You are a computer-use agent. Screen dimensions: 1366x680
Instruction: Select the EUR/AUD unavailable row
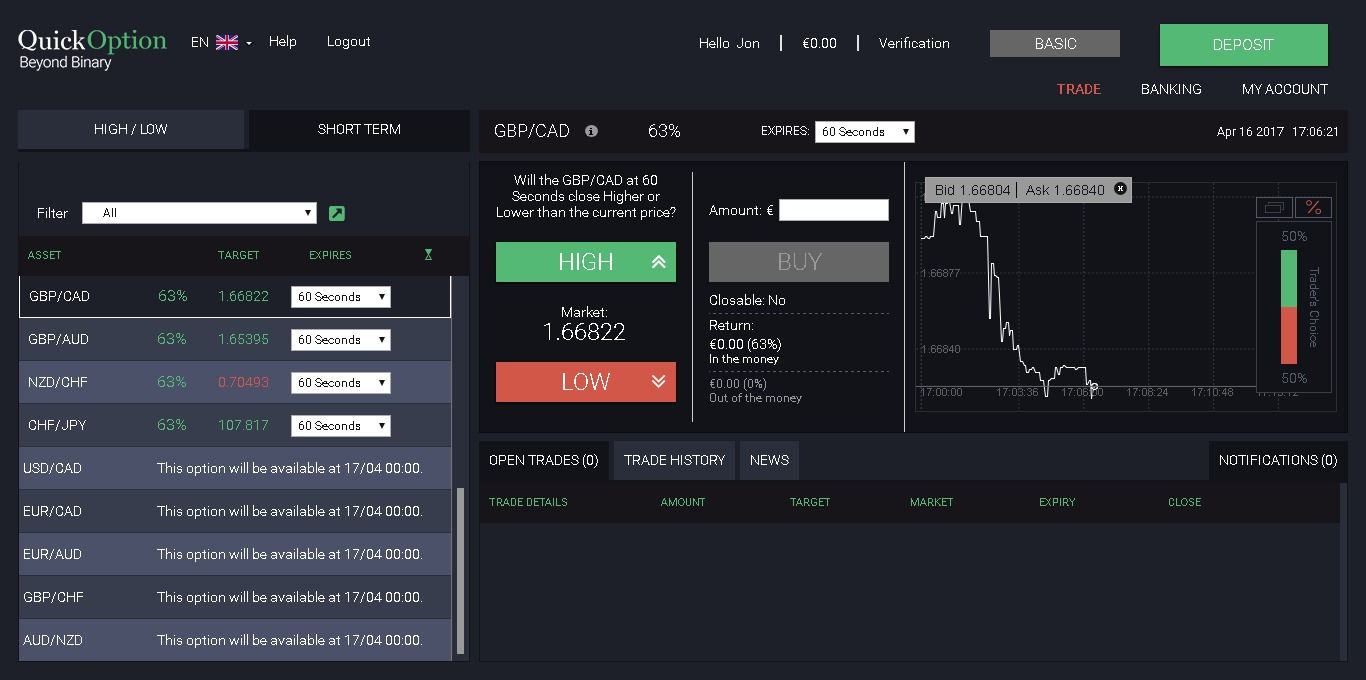235,554
